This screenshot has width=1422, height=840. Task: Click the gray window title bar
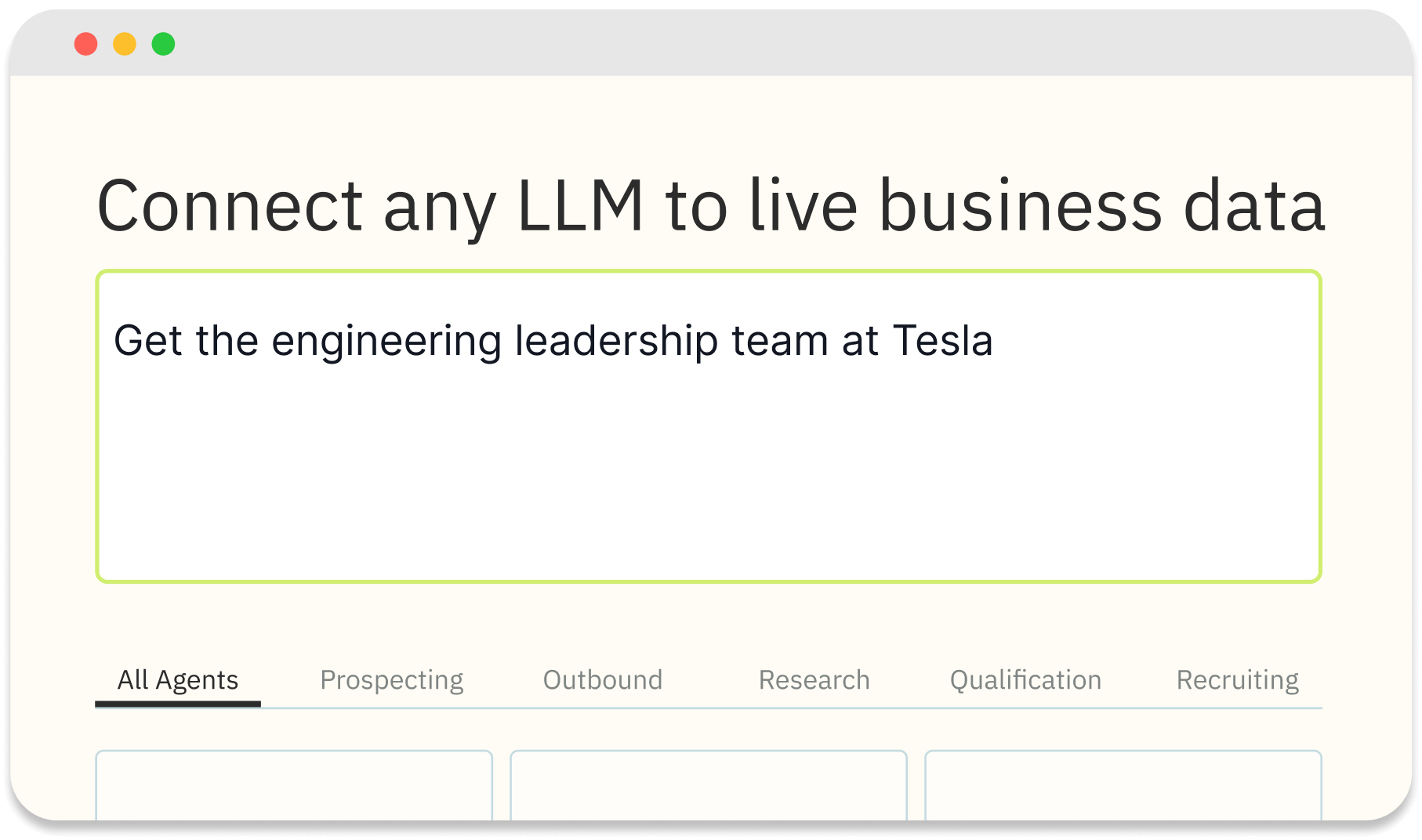(x=710, y=44)
